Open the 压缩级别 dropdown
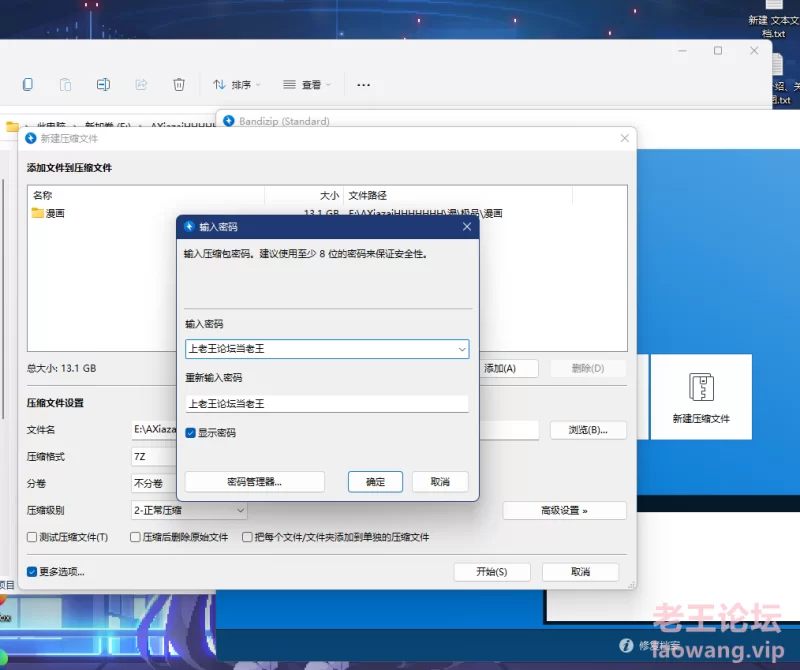The width and height of the screenshot is (800, 670). 189,510
